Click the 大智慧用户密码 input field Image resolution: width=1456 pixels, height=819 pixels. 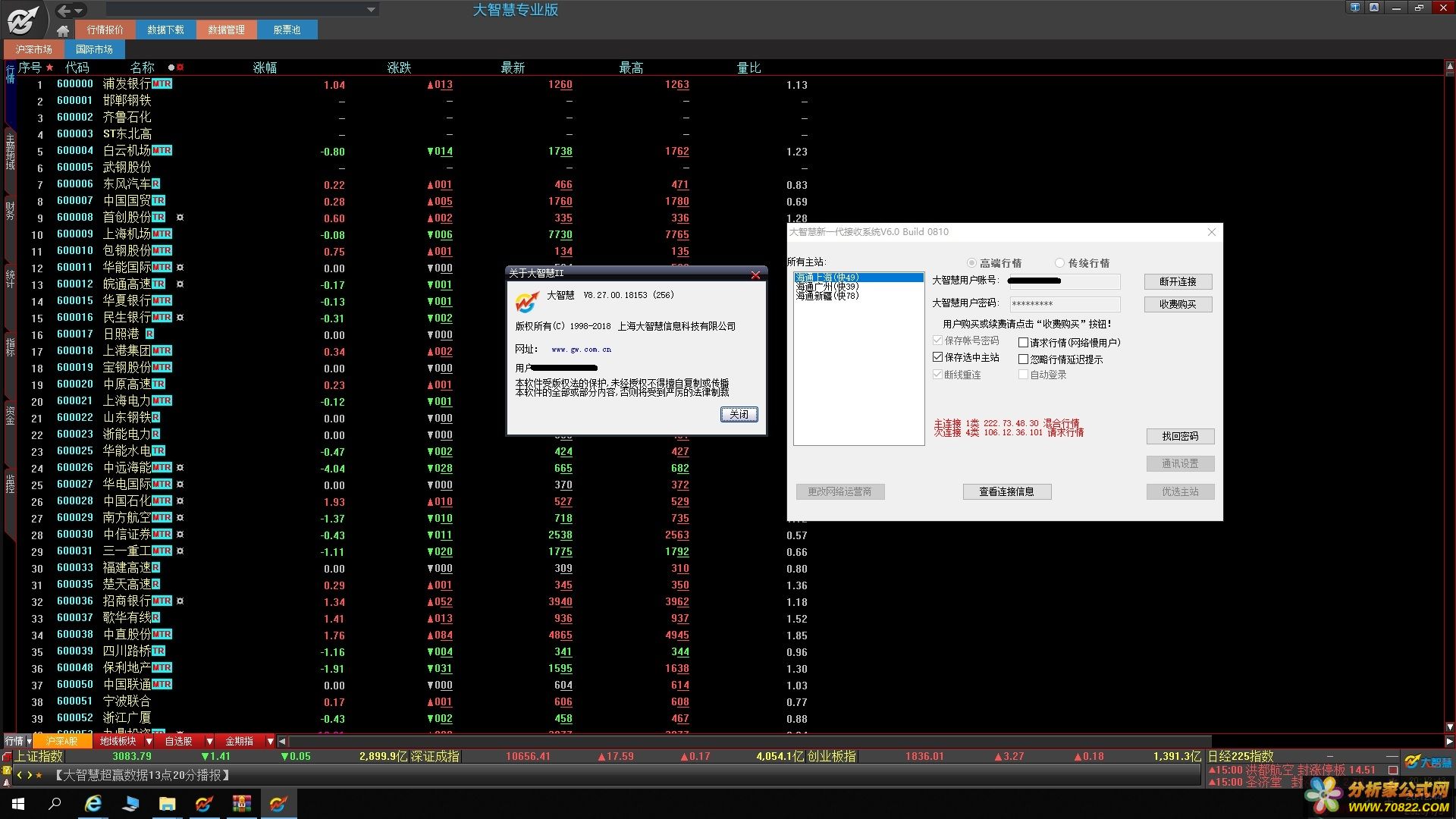[1065, 304]
